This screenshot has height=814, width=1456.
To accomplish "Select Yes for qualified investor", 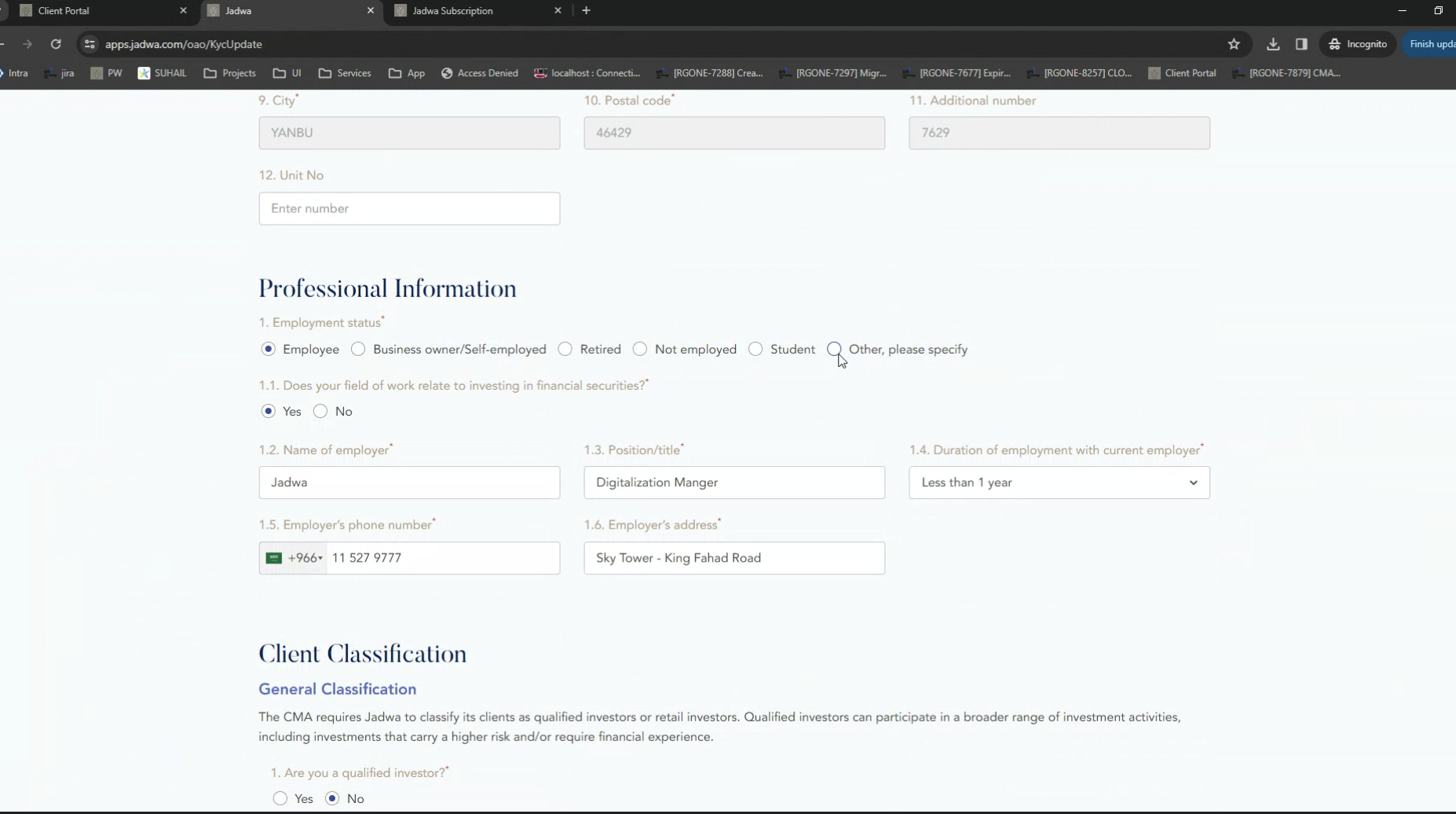I will pos(280,798).
